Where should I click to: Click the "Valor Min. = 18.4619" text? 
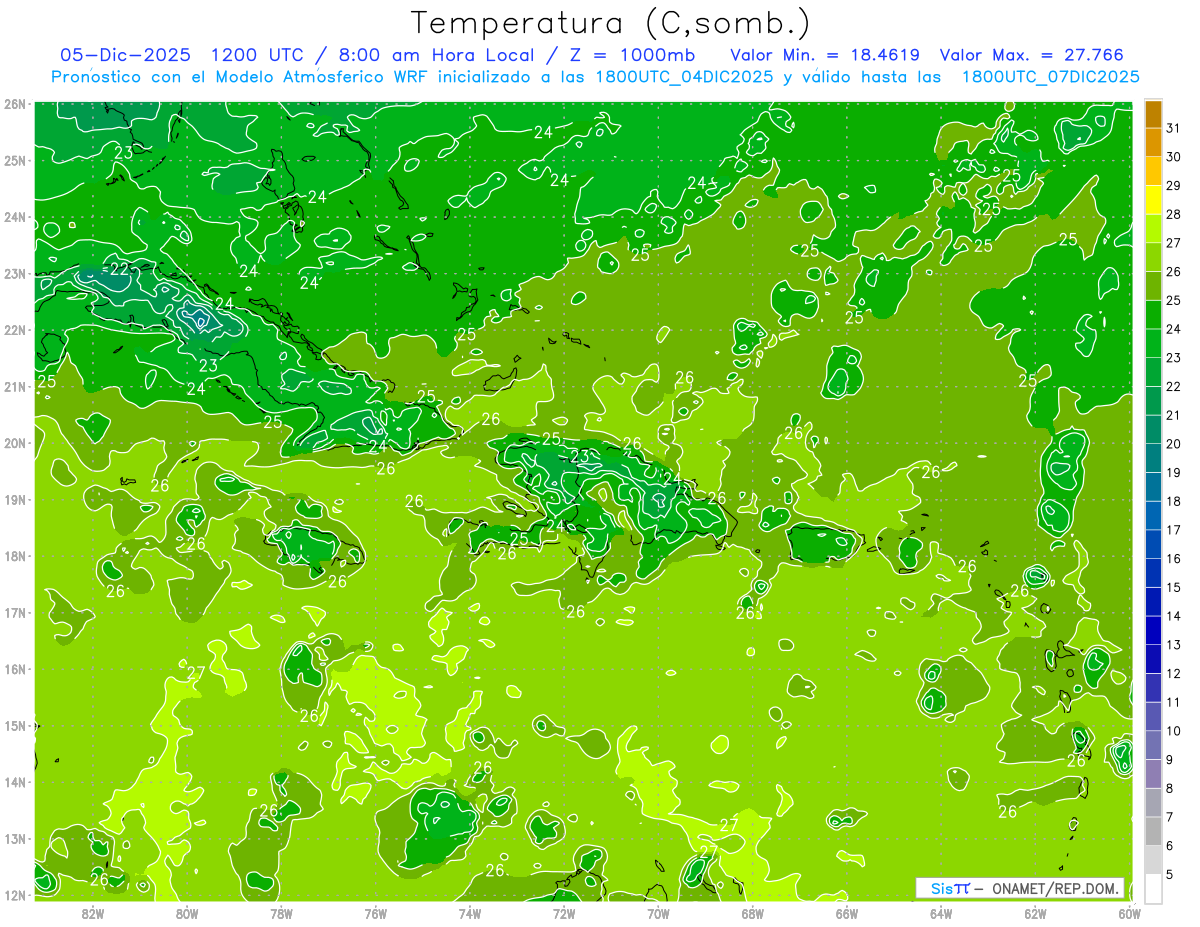tap(825, 55)
